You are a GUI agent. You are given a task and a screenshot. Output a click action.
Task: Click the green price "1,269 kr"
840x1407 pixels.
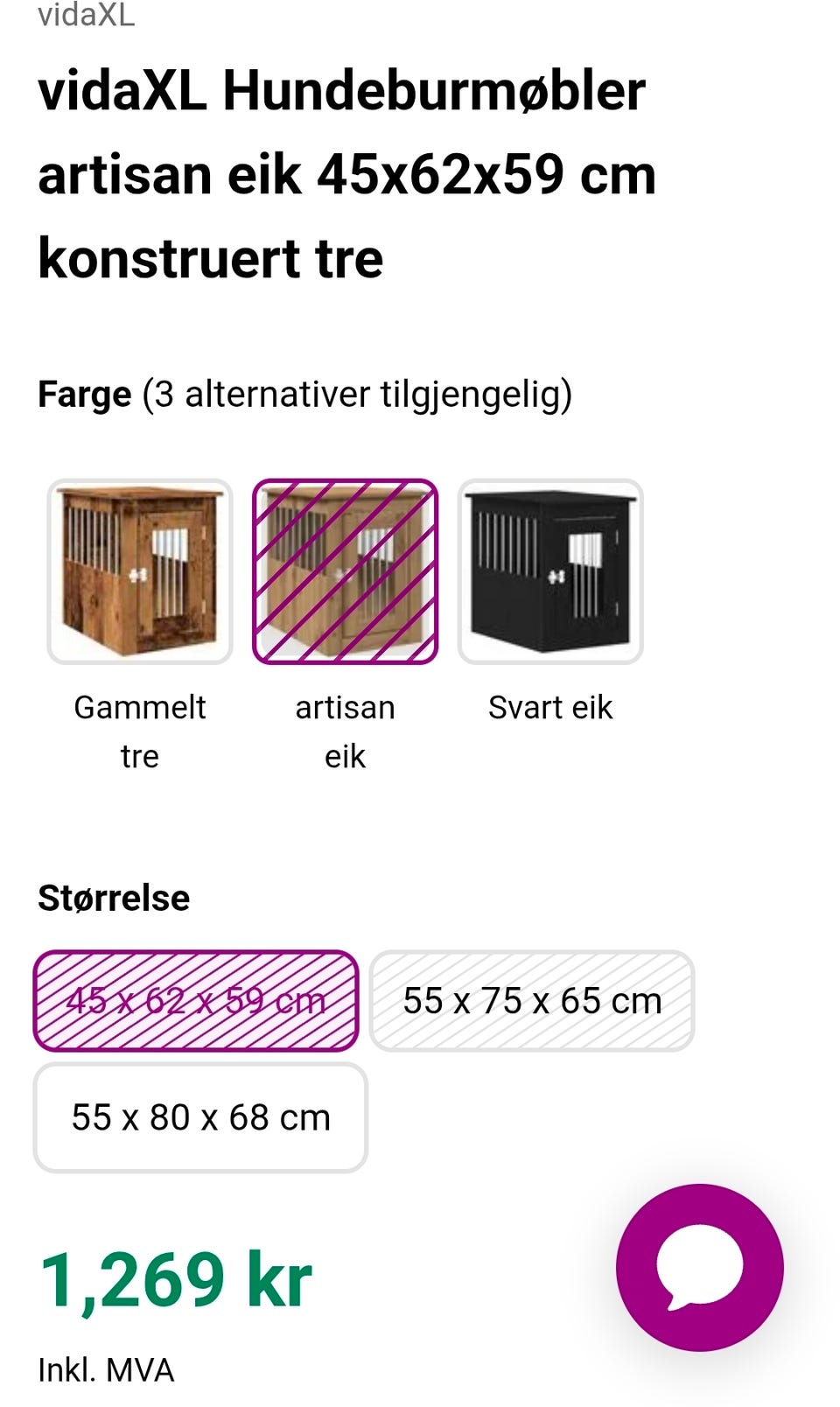click(x=177, y=1279)
